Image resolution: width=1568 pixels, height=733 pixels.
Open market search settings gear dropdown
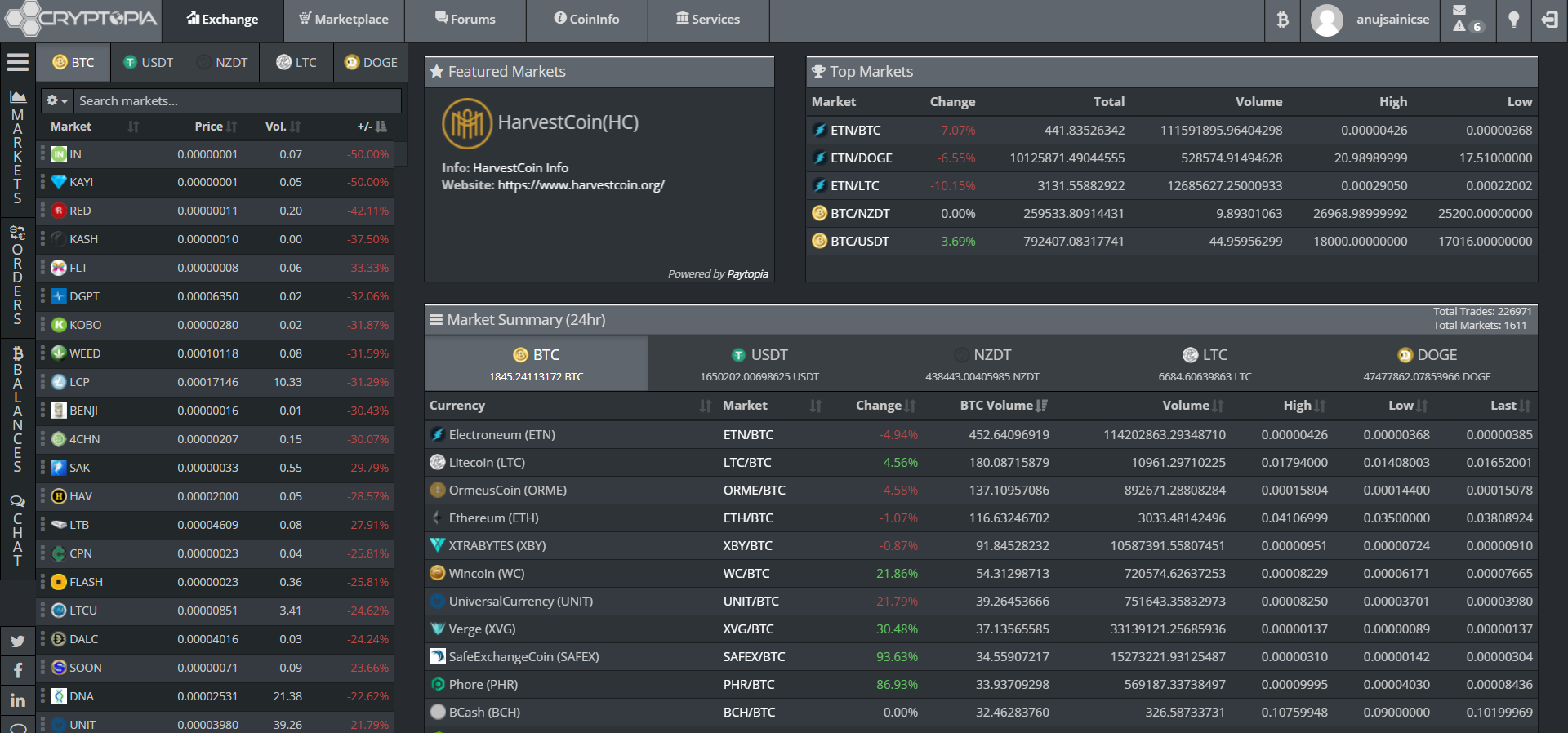coord(57,100)
